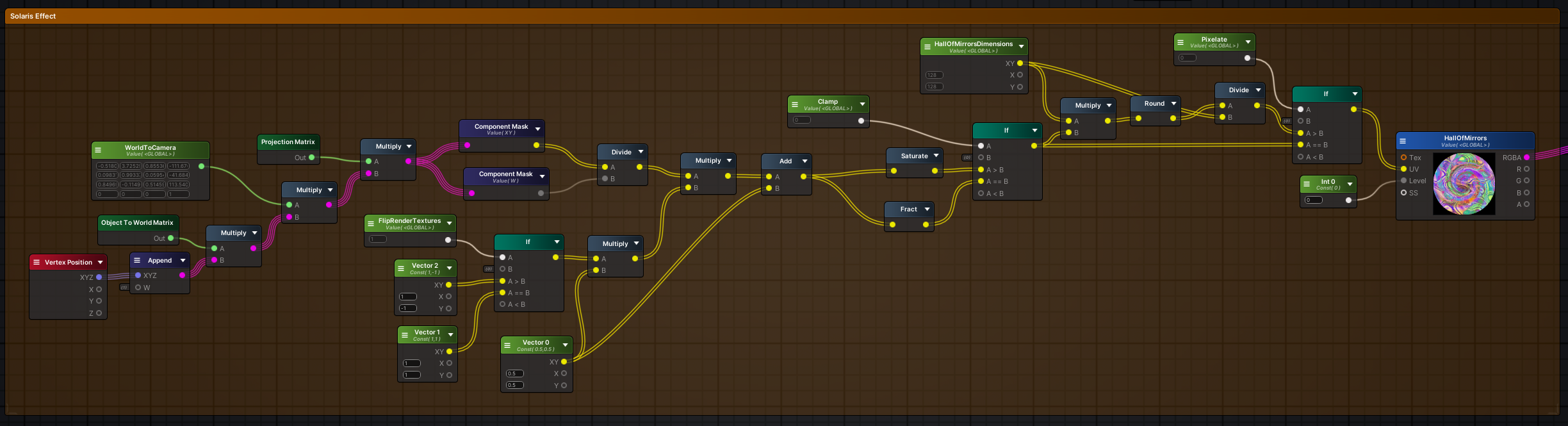
Task: Click the hamburger icon on HallOfMirrors texture node
Action: click(1403, 141)
